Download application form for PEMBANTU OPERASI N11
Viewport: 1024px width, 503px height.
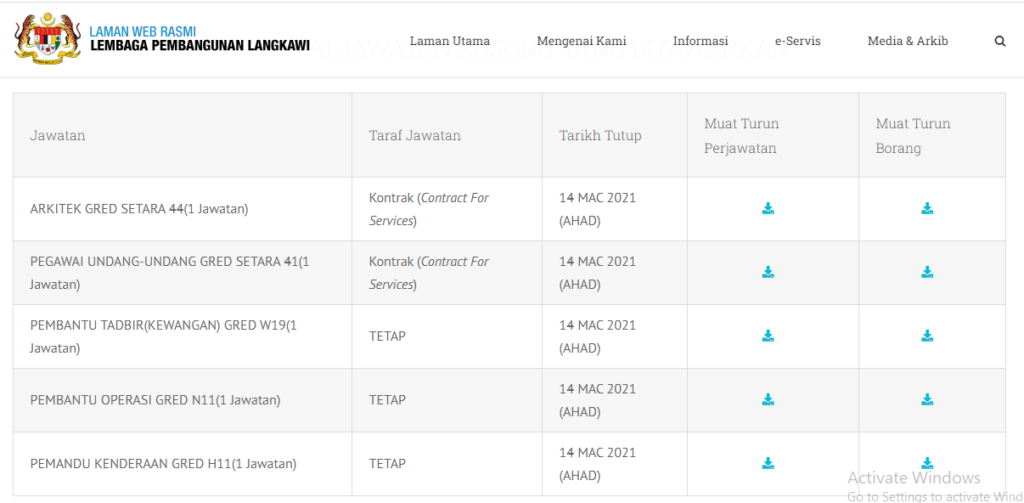(x=927, y=400)
